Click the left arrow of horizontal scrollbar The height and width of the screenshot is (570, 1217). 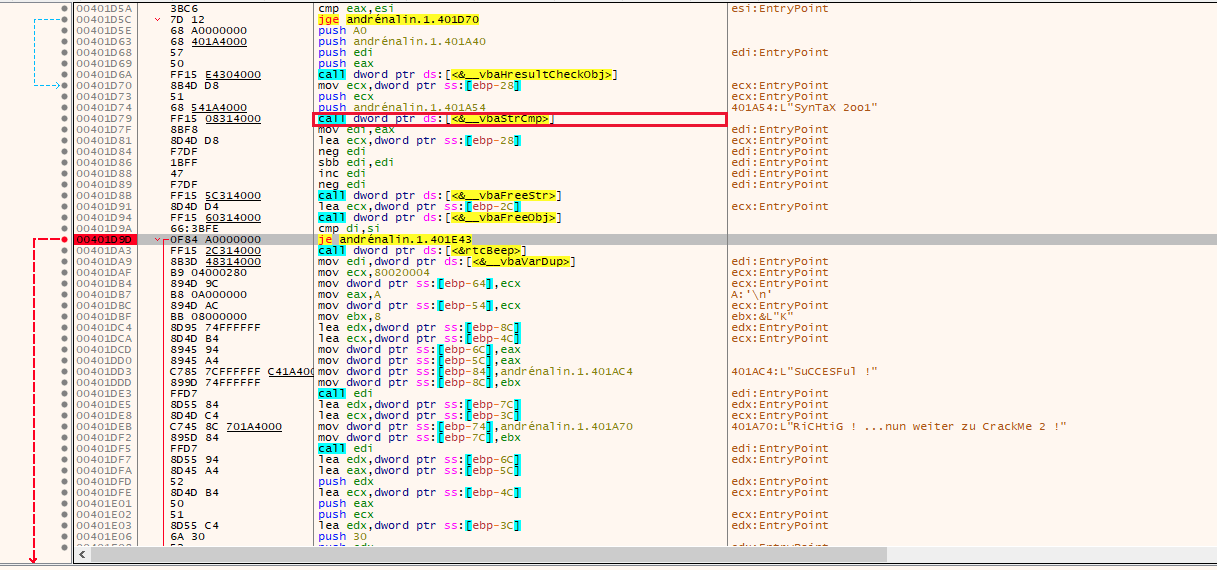pyautogui.click(x=82, y=553)
